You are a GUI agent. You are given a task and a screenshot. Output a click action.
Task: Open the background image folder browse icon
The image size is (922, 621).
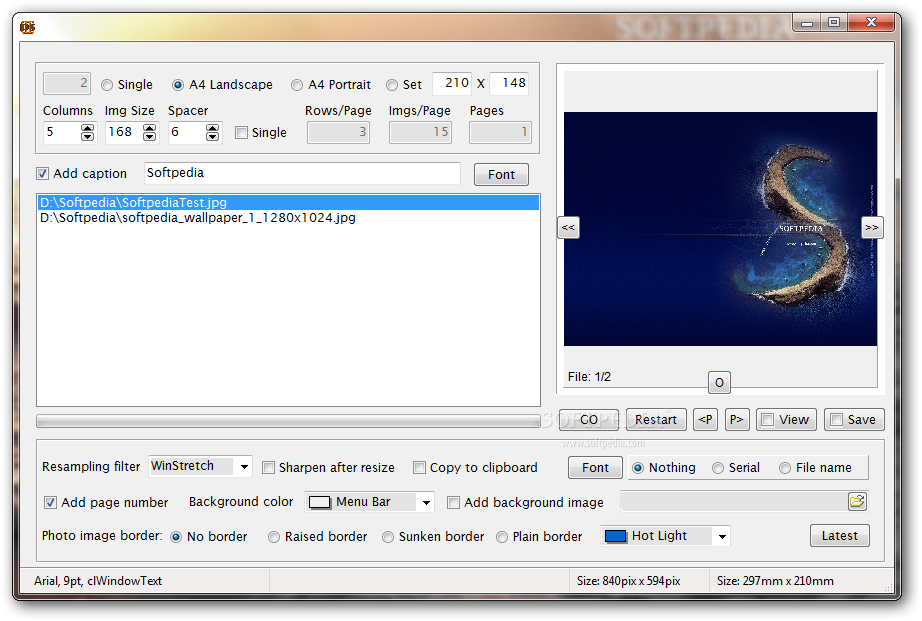point(857,502)
